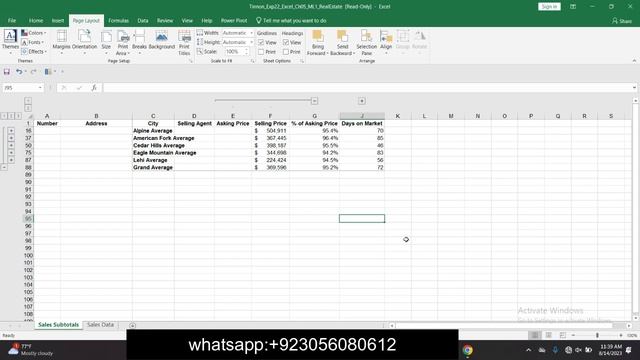Toggle Gridlines Print checkbox
The width and height of the screenshot is (640, 360).
click(261, 52)
